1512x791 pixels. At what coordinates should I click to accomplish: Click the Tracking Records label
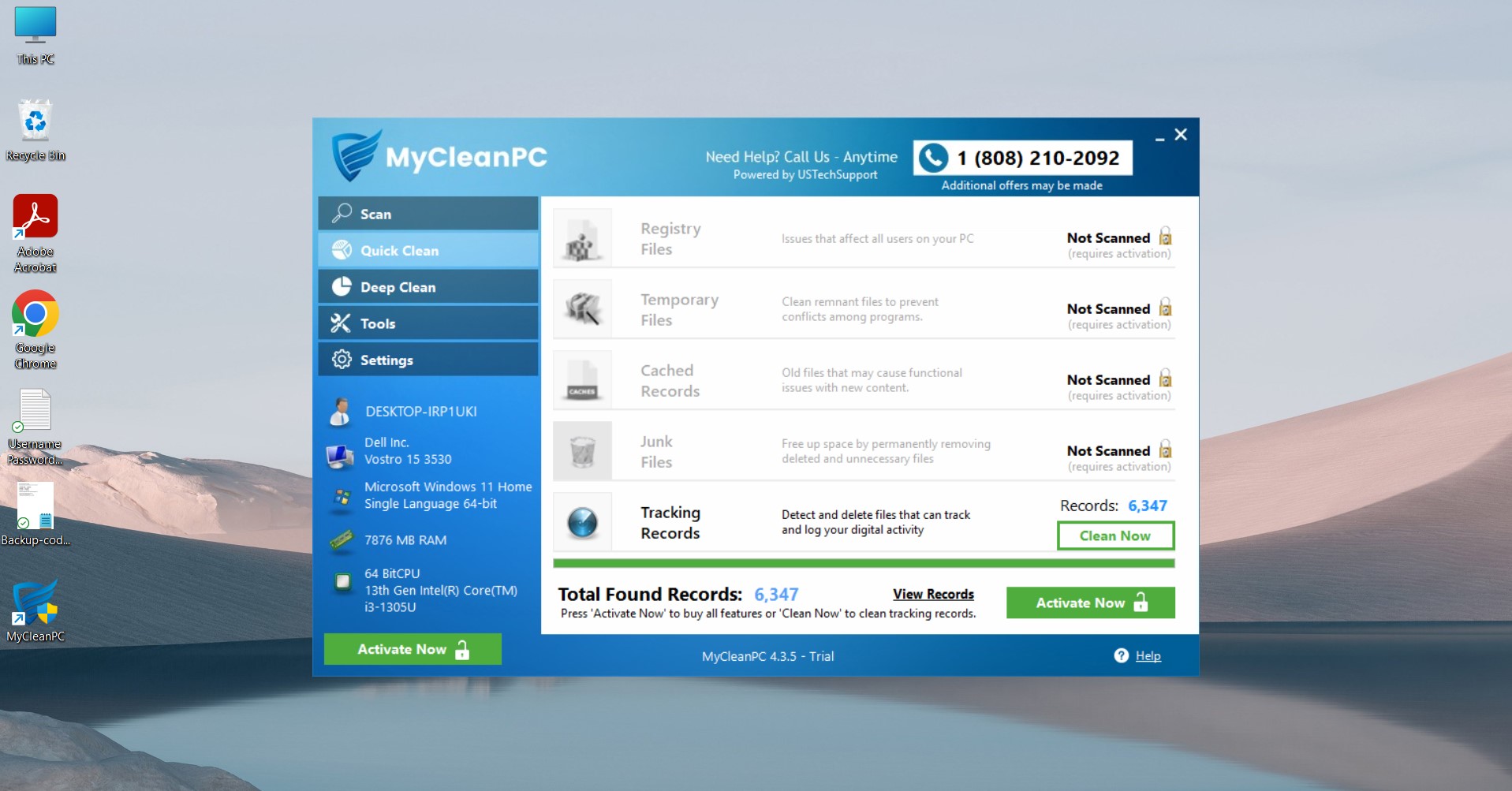(x=670, y=522)
